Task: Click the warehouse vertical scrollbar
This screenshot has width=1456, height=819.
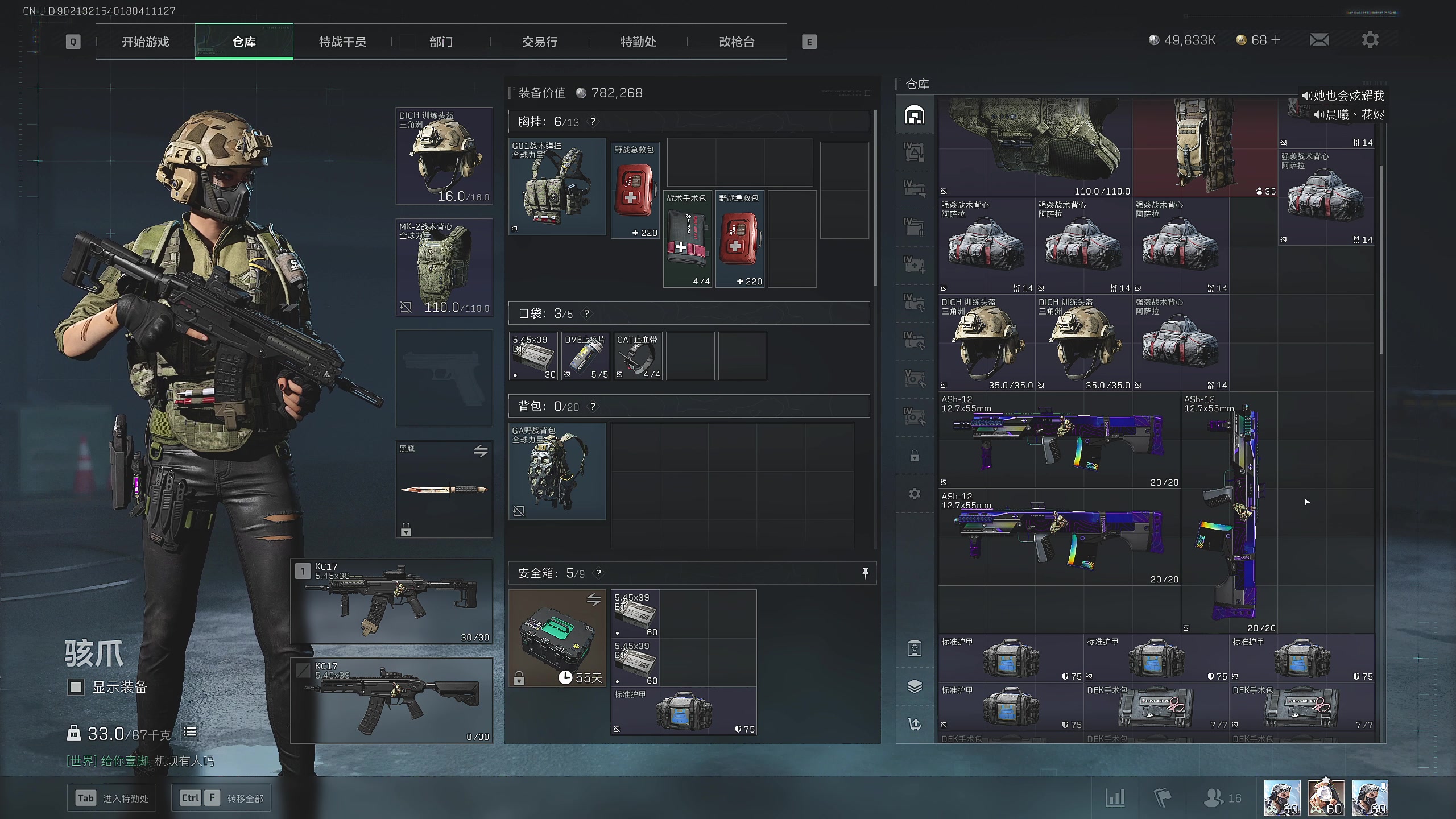Action: click(x=1381, y=259)
